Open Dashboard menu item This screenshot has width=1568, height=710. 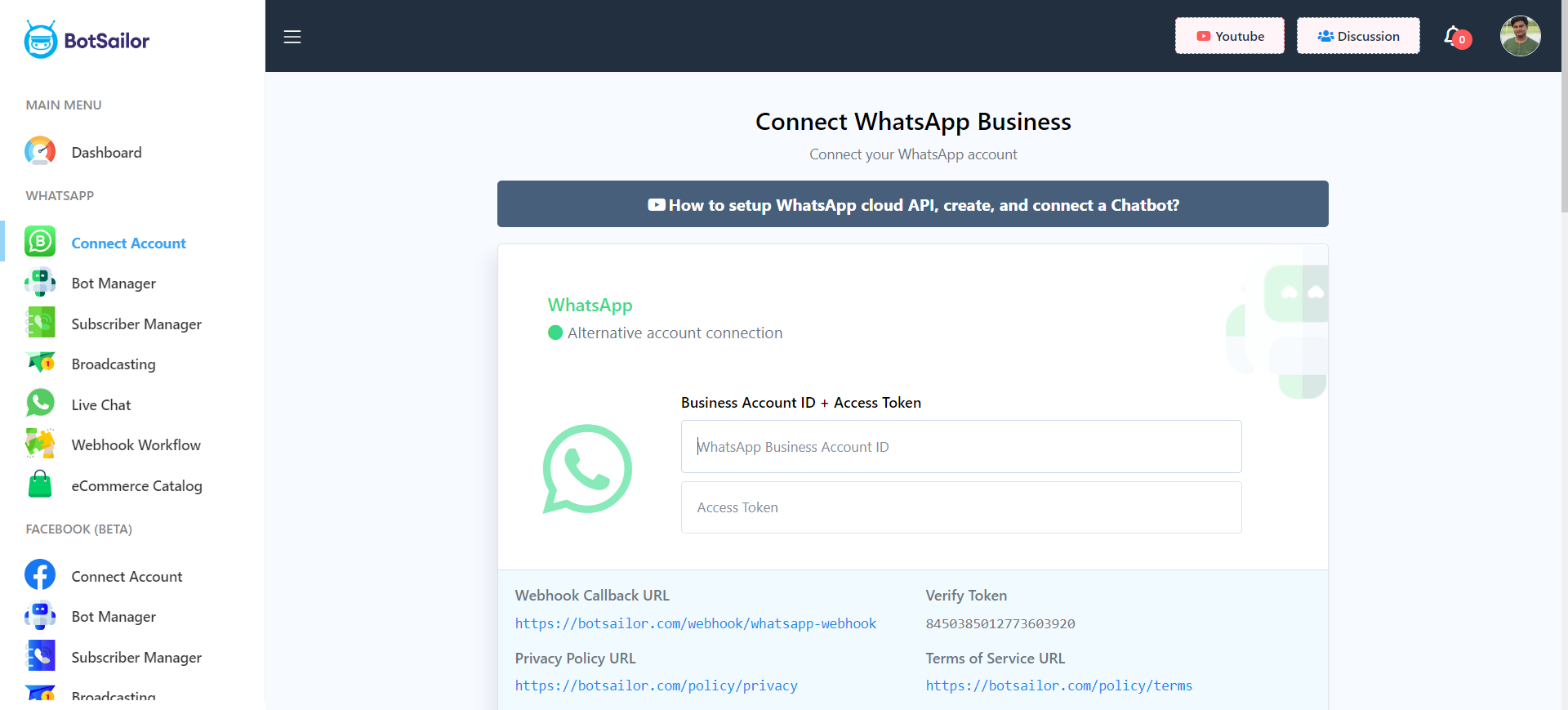click(106, 153)
